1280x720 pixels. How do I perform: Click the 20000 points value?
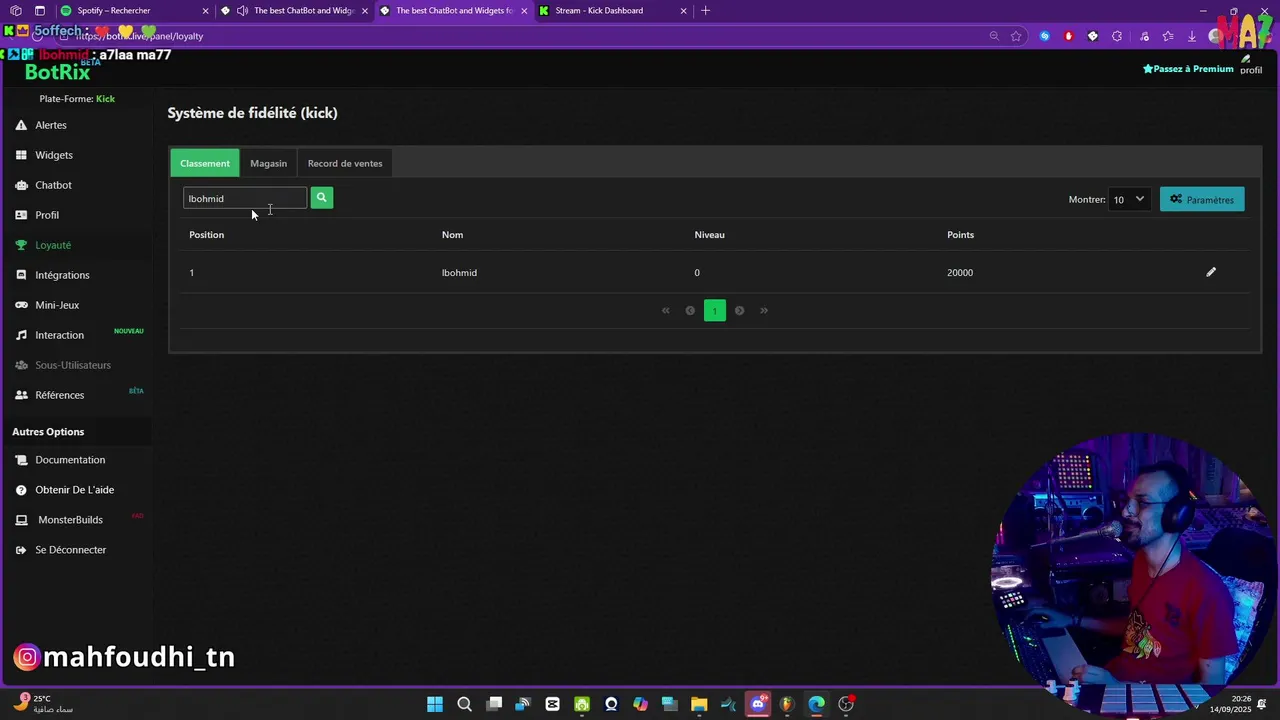point(960,272)
